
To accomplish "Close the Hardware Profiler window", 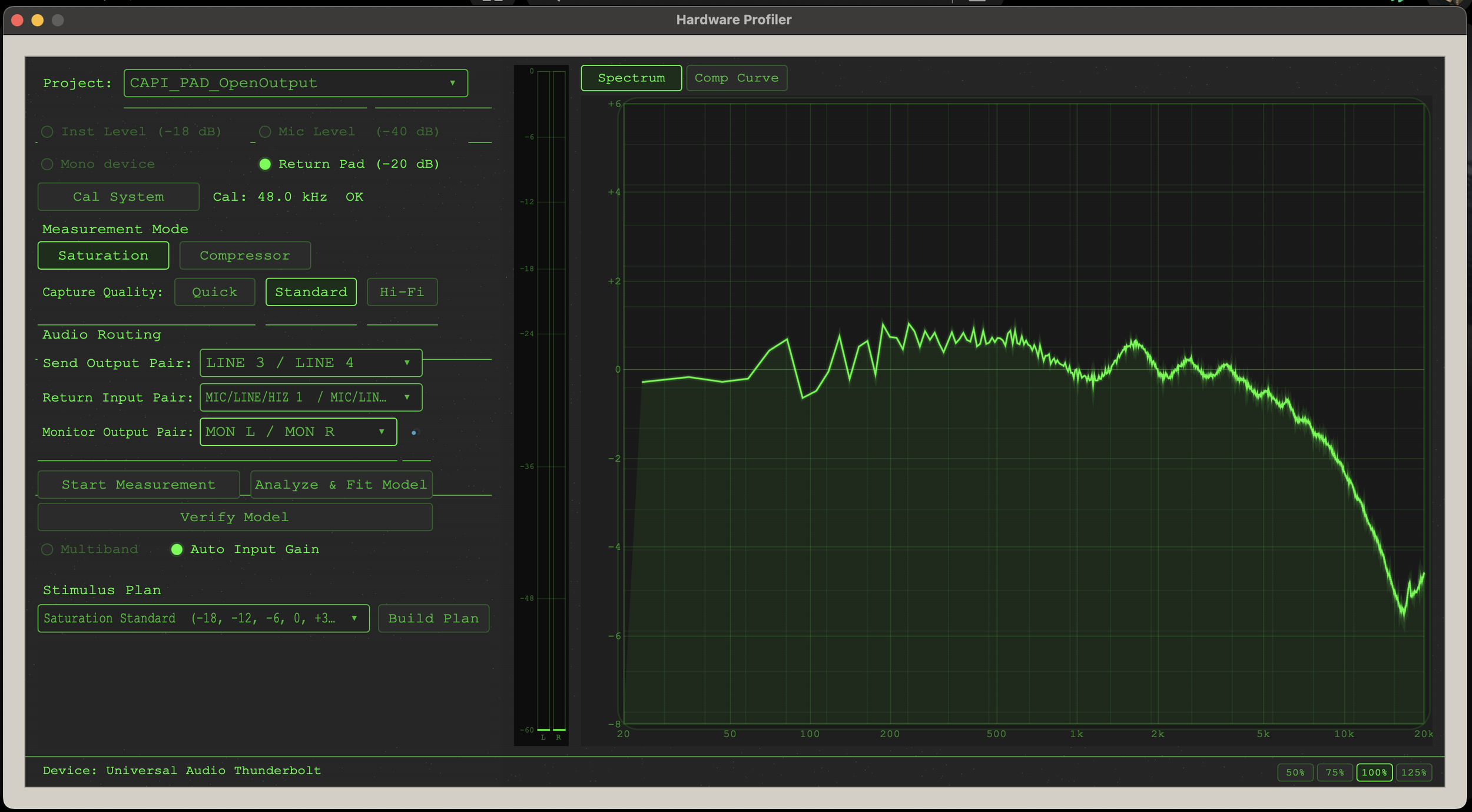I will pyautogui.click(x=17, y=20).
